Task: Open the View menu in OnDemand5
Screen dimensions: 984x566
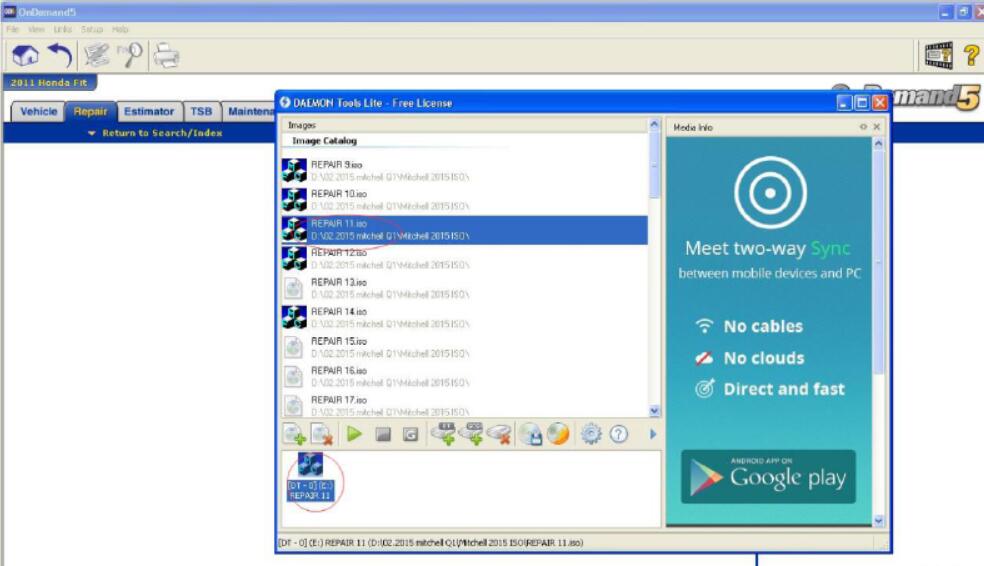Action: coord(36,29)
